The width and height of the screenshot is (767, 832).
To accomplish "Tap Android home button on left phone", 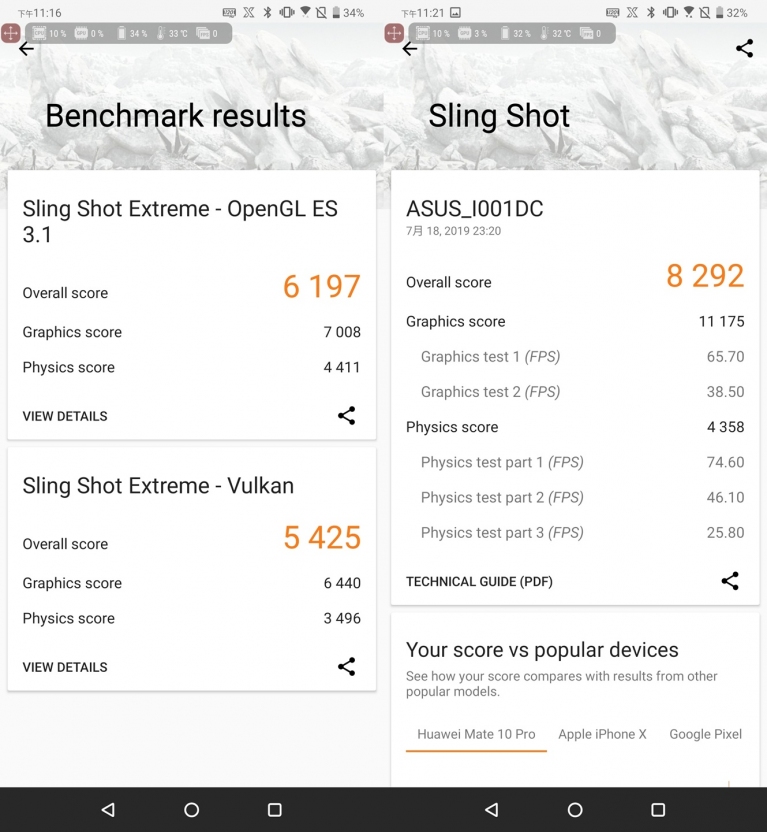I will click(191, 810).
